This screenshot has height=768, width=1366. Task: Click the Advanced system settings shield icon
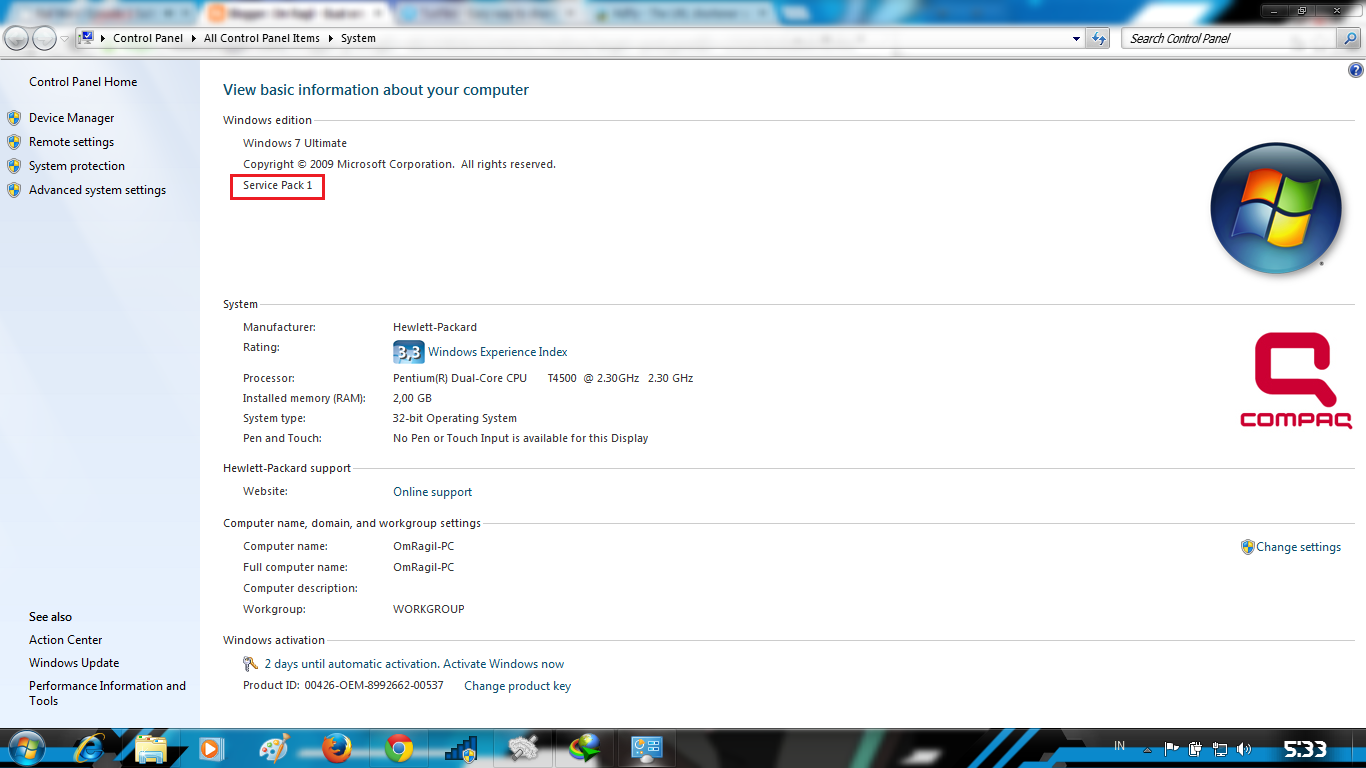click(14, 190)
